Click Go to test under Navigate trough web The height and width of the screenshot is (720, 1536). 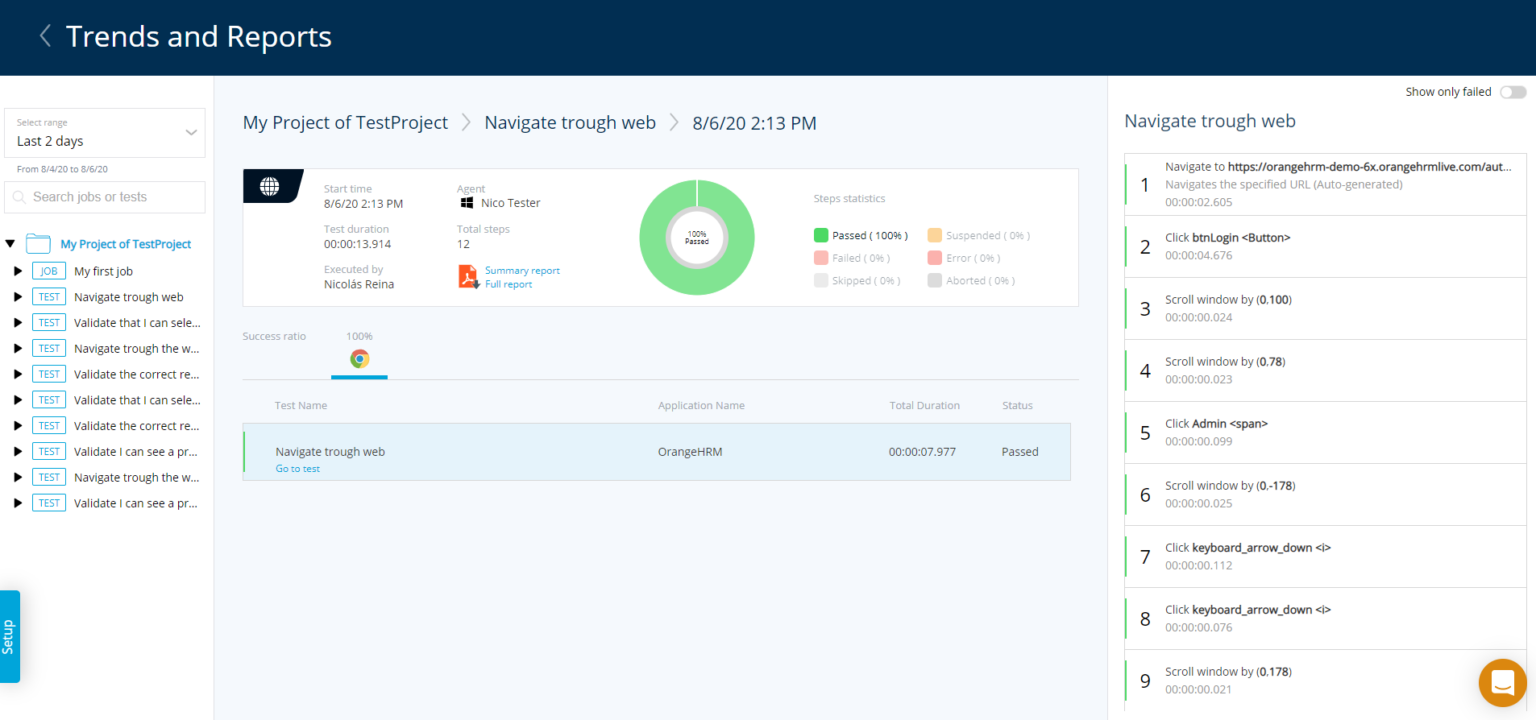(x=297, y=468)
